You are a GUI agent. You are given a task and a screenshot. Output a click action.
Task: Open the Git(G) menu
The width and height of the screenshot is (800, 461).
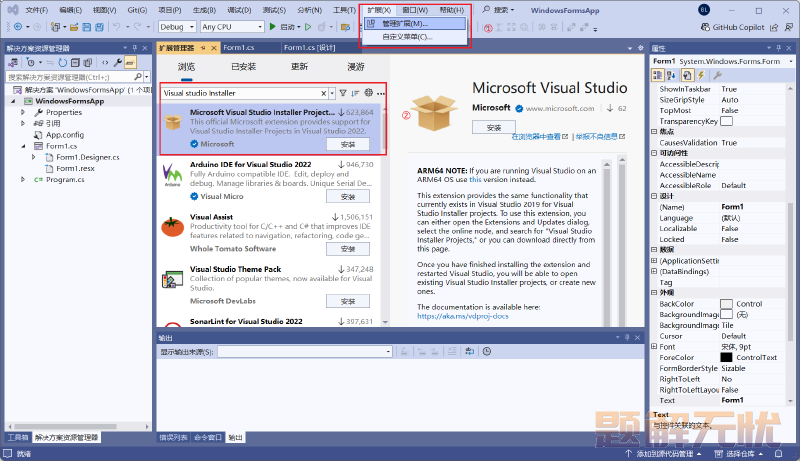137,10
